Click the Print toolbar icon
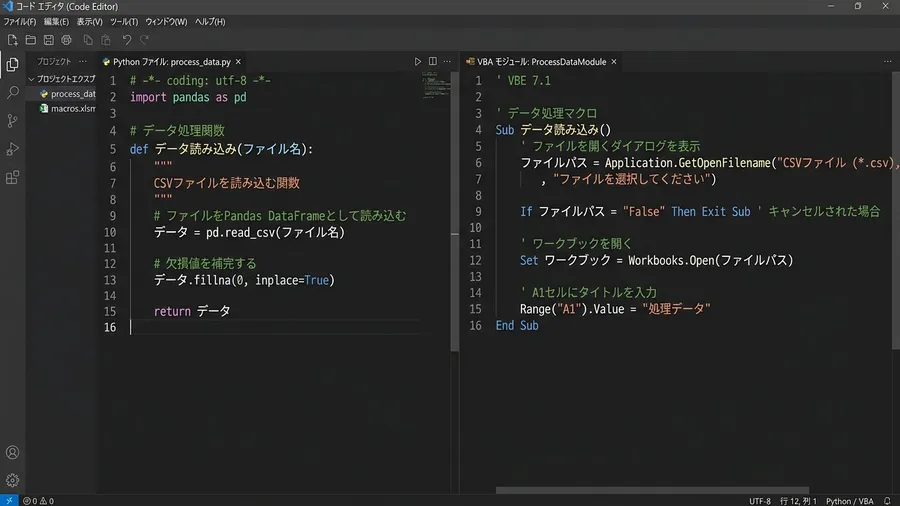 pos(67,40)
